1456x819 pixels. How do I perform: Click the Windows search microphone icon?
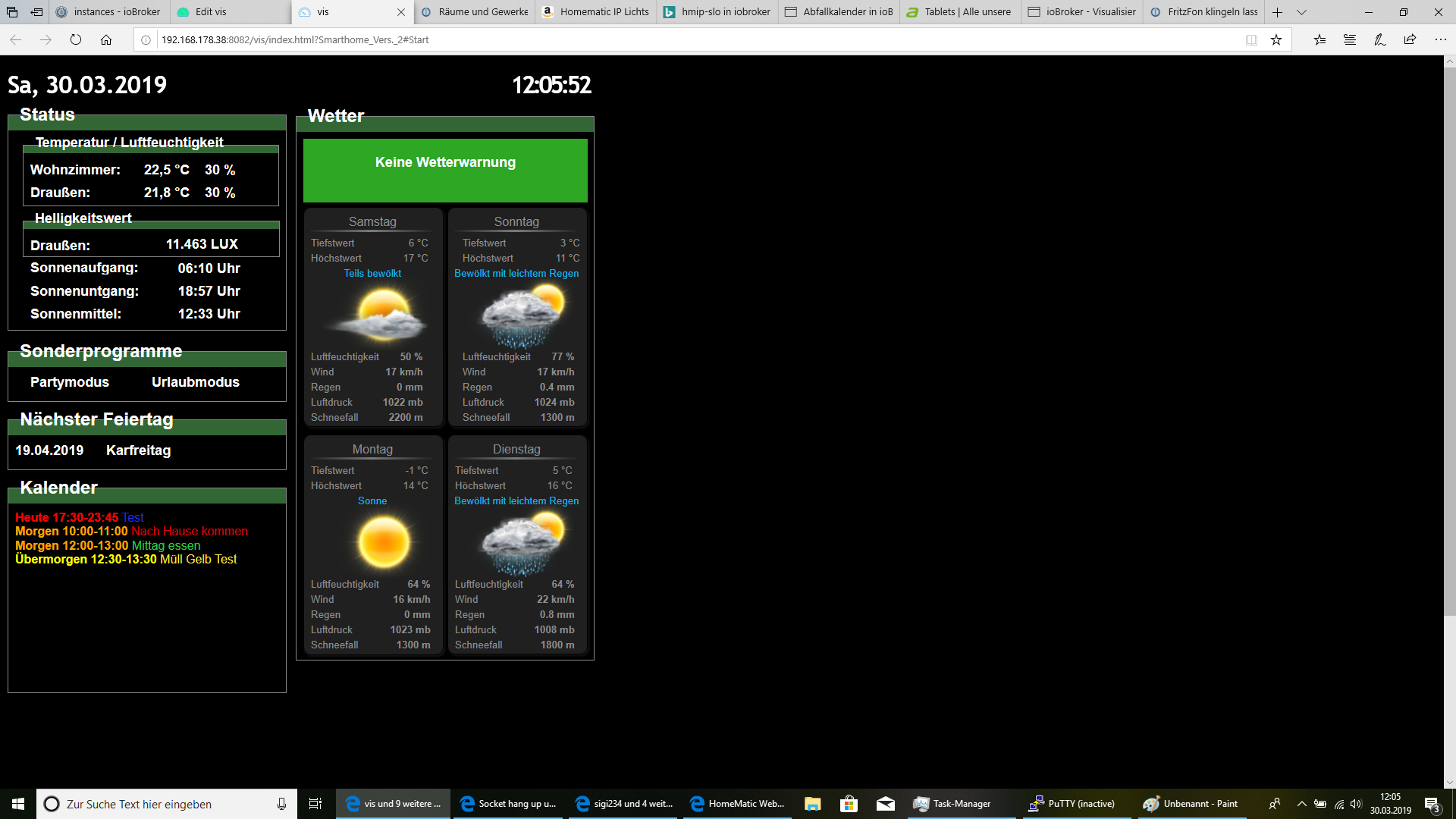pyautogui.click(x=281, y=804)
